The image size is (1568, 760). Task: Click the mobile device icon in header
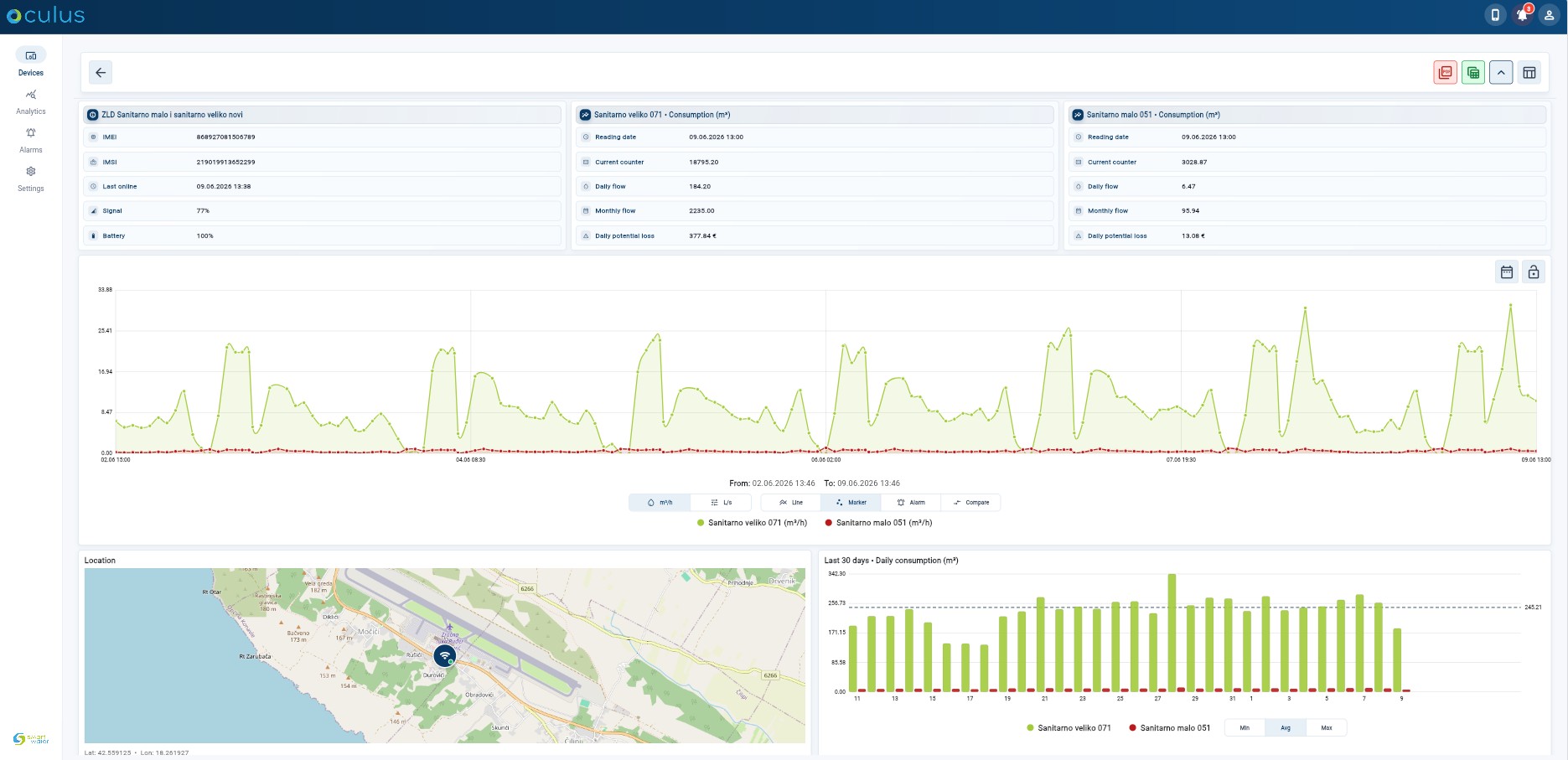pos(1495,15)
